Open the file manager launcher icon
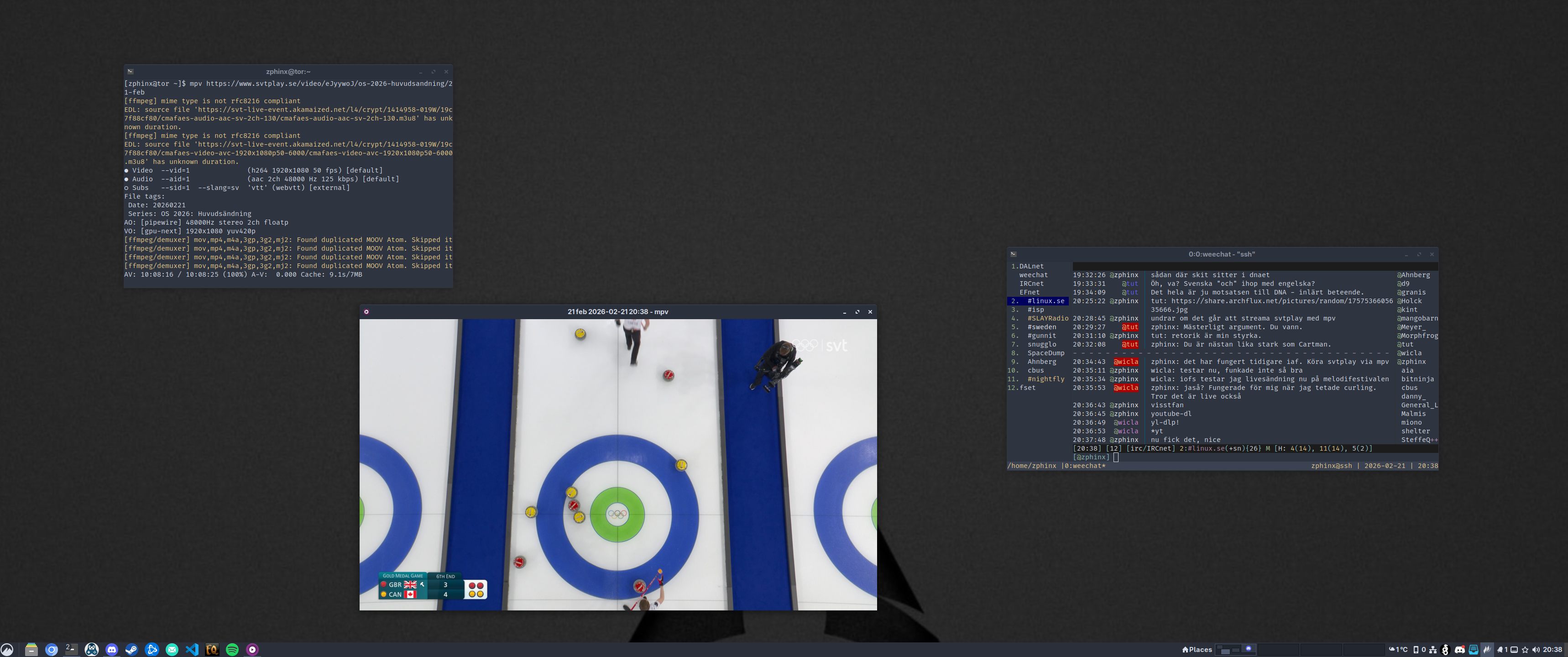 31,650
